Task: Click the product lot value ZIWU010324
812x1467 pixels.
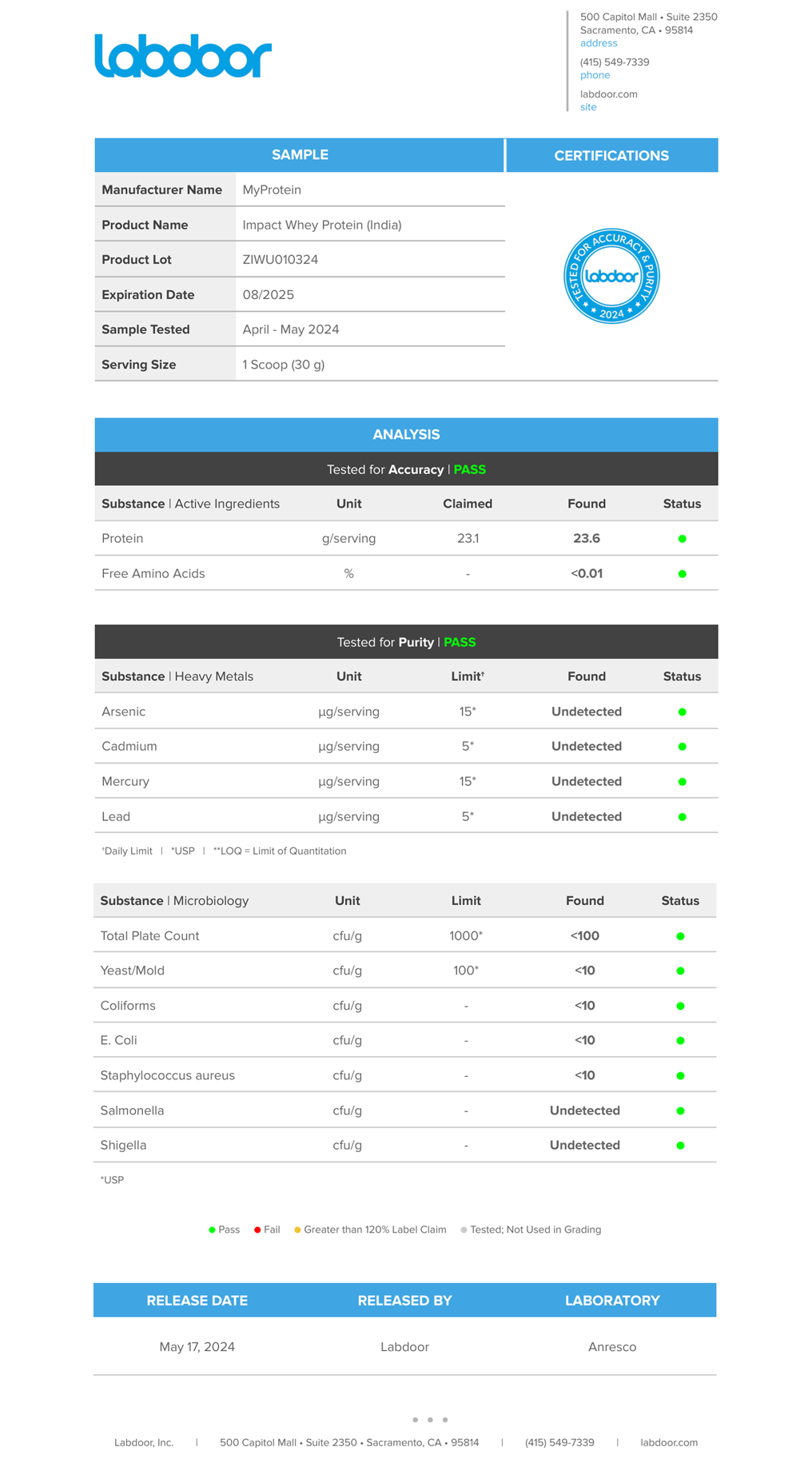Action: tap(281, 260)
